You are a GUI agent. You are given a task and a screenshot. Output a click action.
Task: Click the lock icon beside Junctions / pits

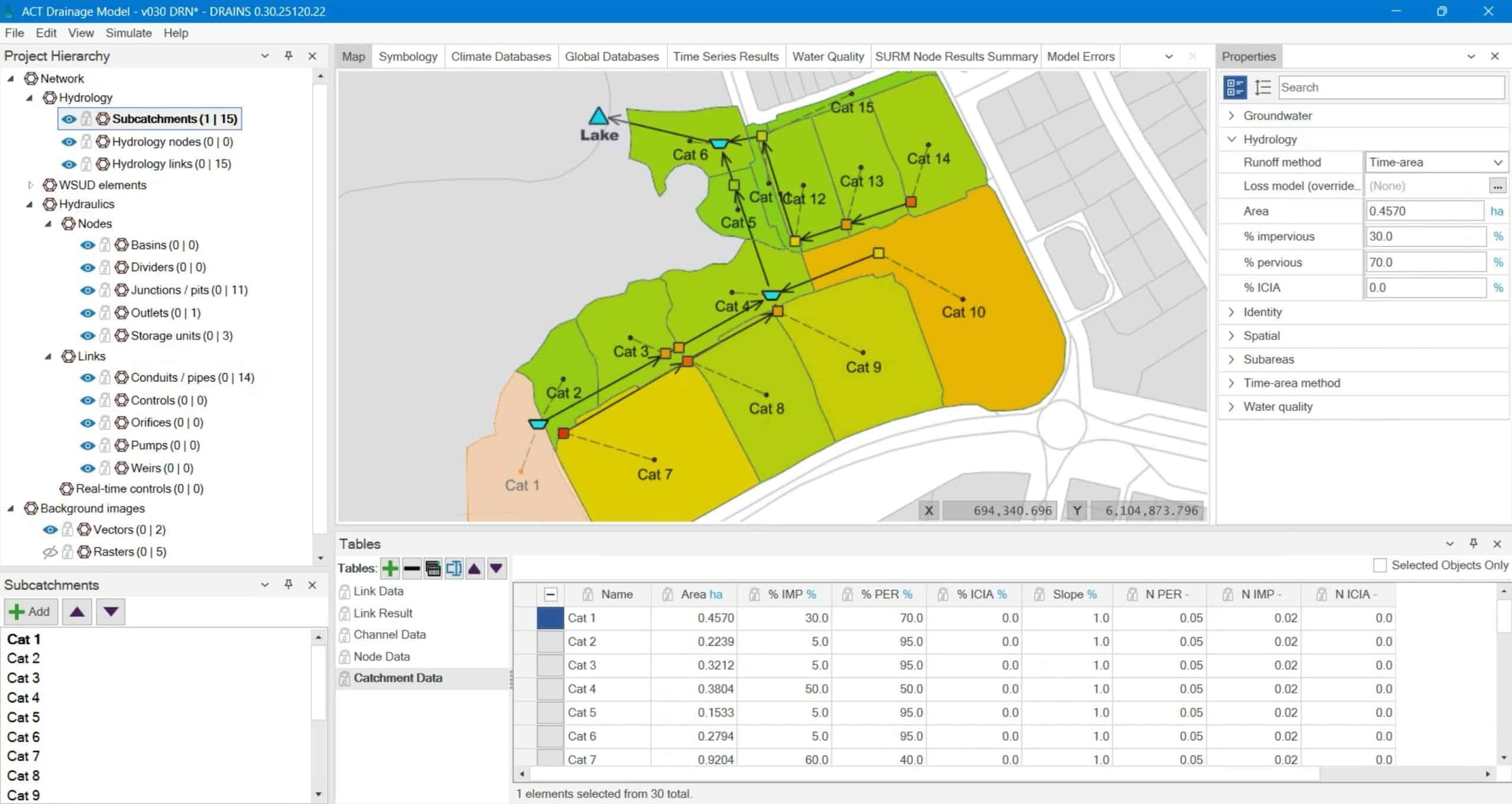click(105, 290)
